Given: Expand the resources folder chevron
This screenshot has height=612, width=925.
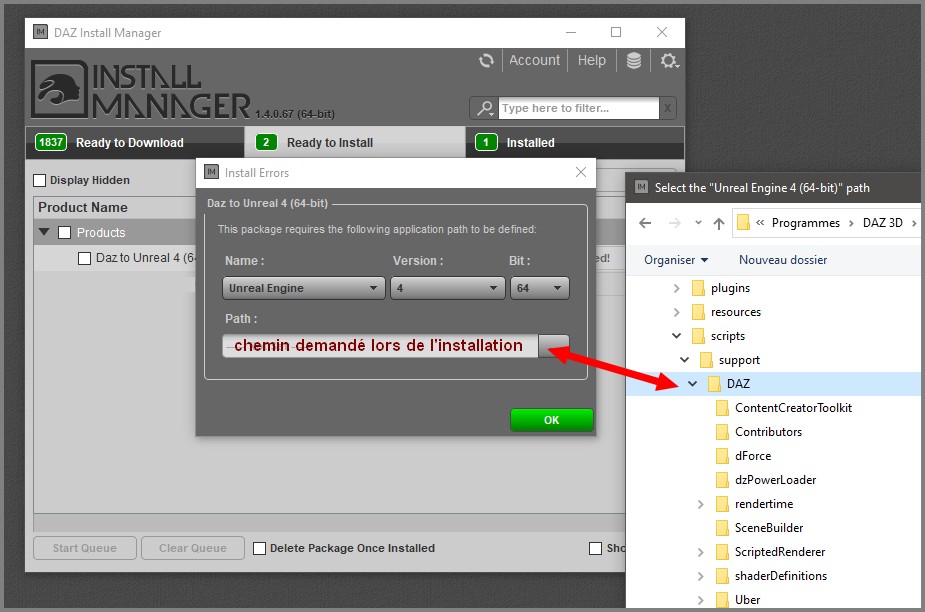Looking at the screenshot, I should pos(677,312).
